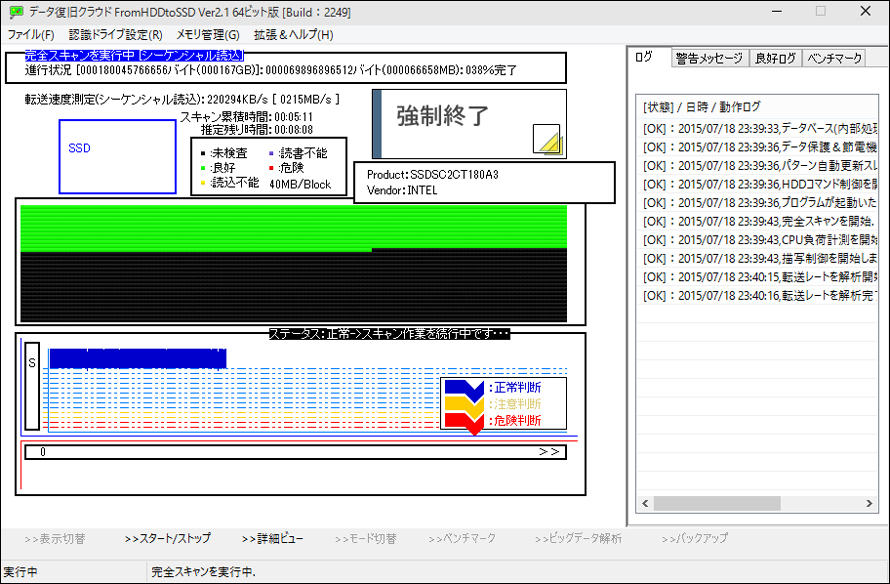This screenshot has width=890, height=584.
Task: Click the 転送速度測定 speed line
Action: coord(182,99)
